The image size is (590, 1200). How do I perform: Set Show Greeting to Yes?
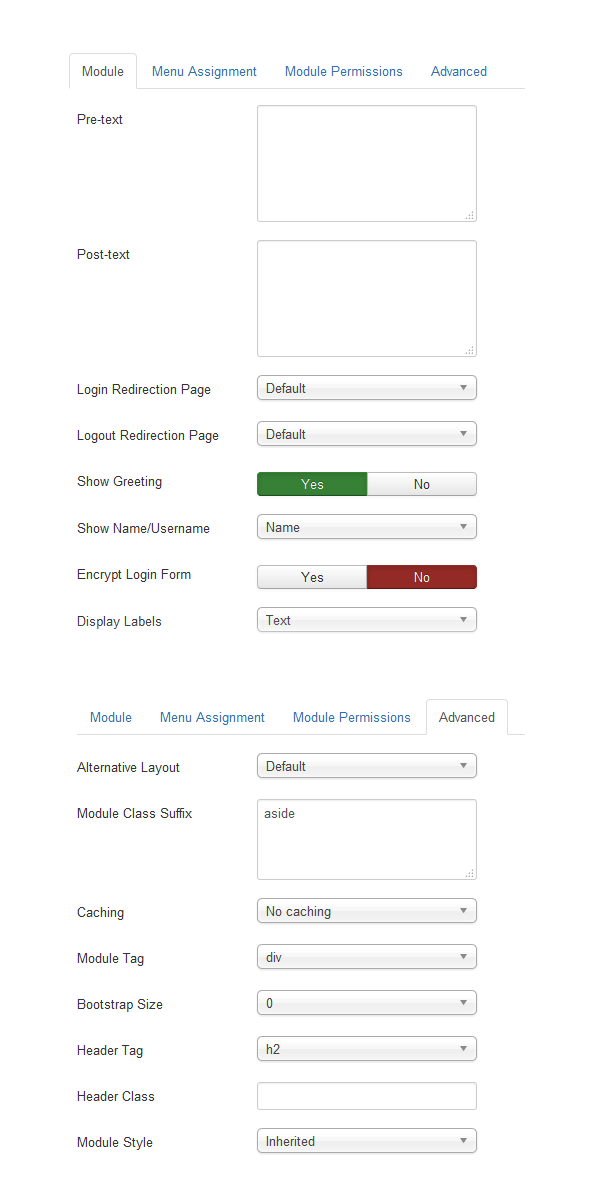click(312, 484)
